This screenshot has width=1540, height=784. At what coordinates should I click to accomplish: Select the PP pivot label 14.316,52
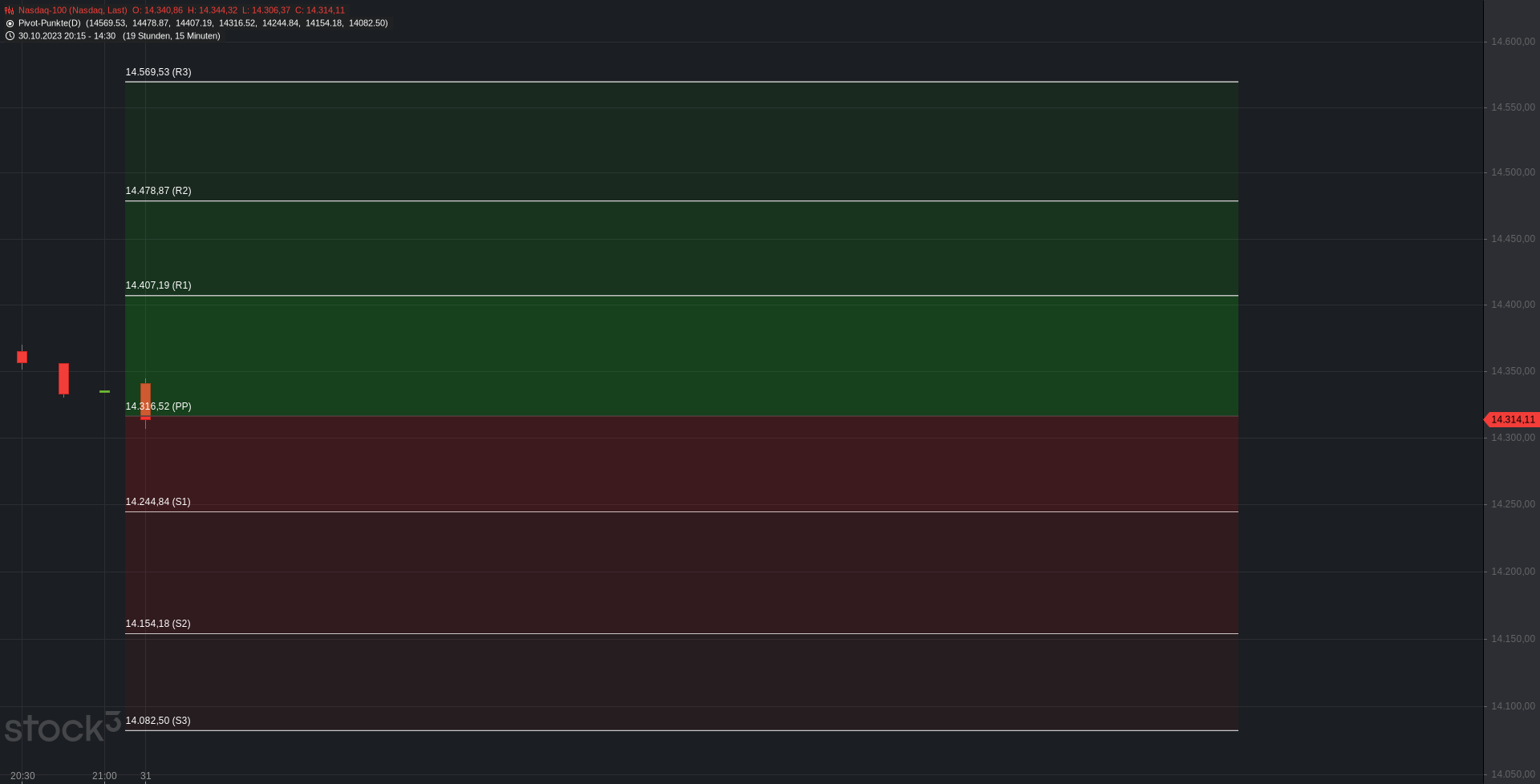[x=158, y=406]
